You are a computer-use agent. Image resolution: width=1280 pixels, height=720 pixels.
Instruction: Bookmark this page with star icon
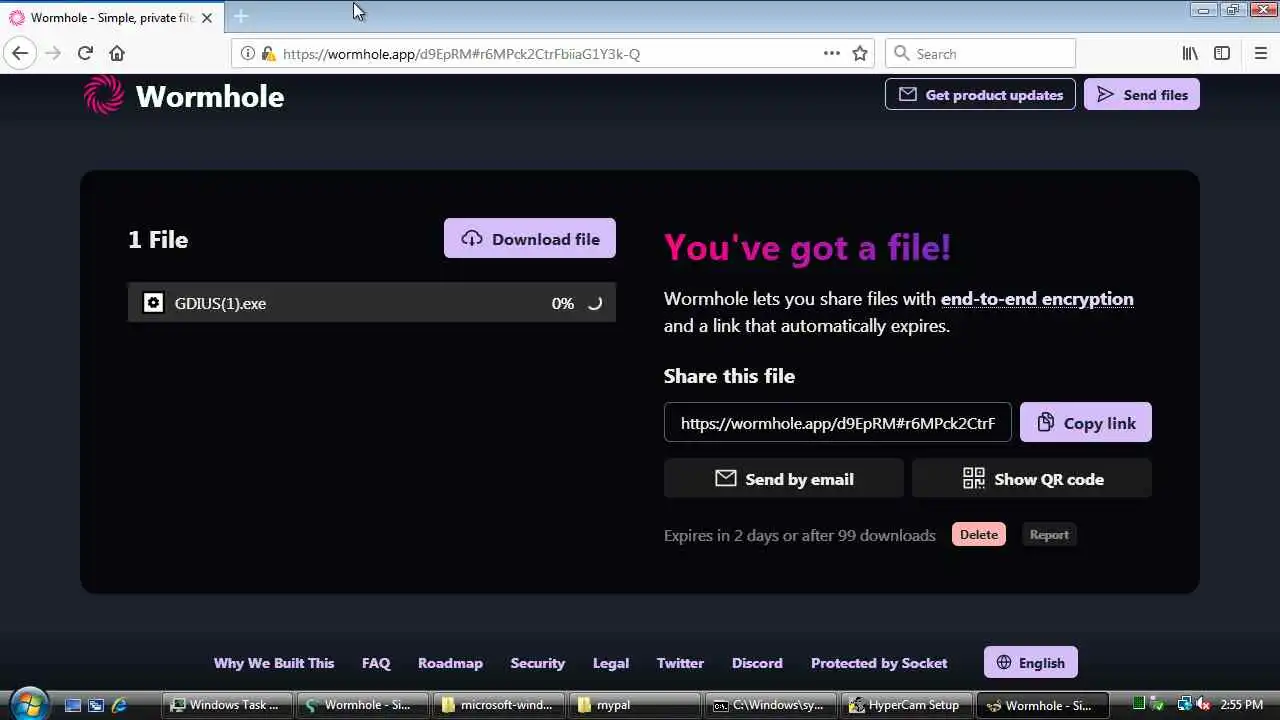[860, 53]
